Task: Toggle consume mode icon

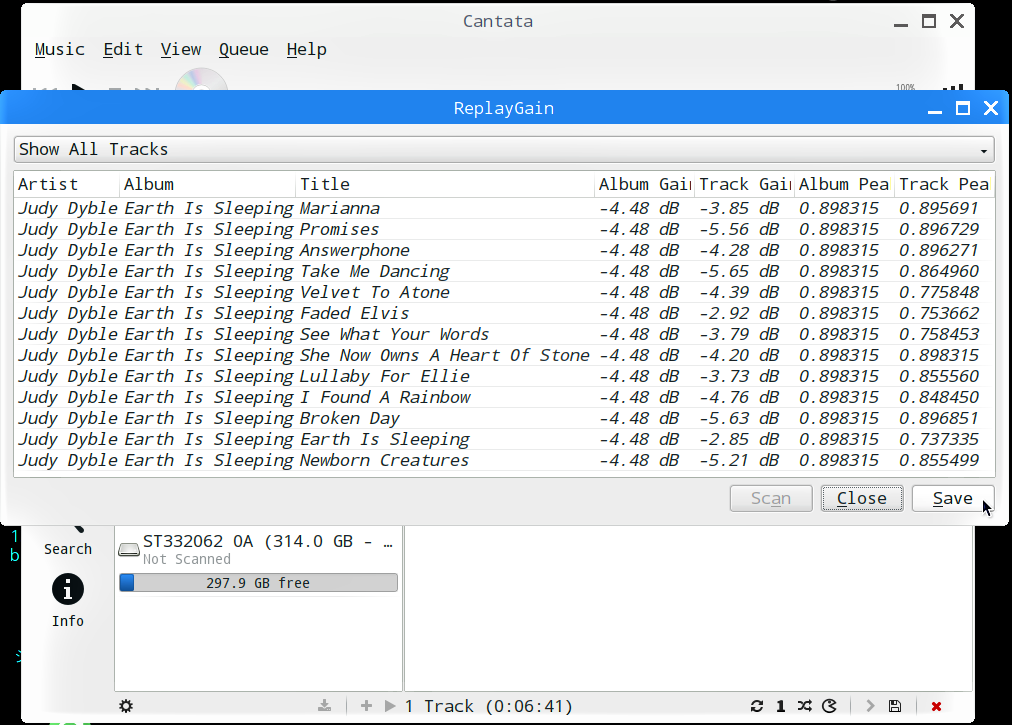Action: (829, 706)
